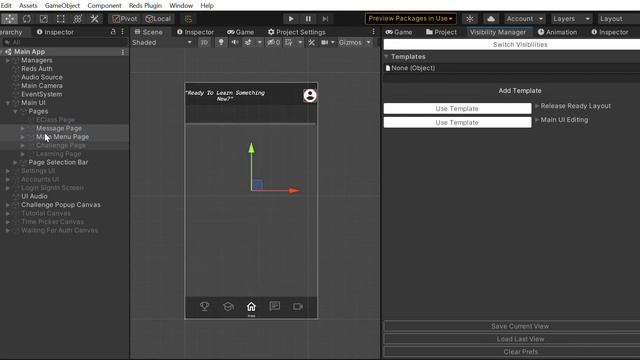Collapse the Pages object
Viewport: 640px width, 360px height.
15,111
